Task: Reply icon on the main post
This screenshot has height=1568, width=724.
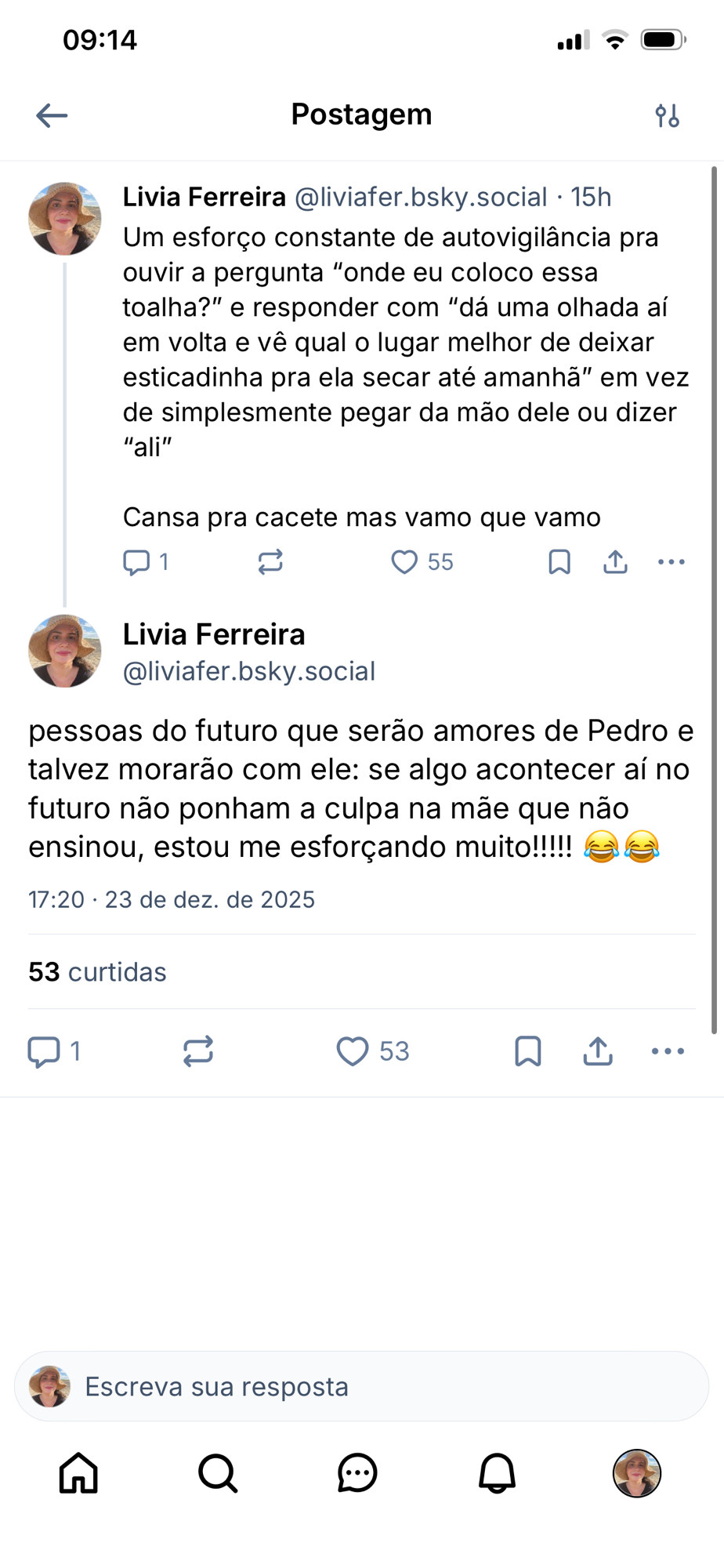Action: 44,1051
